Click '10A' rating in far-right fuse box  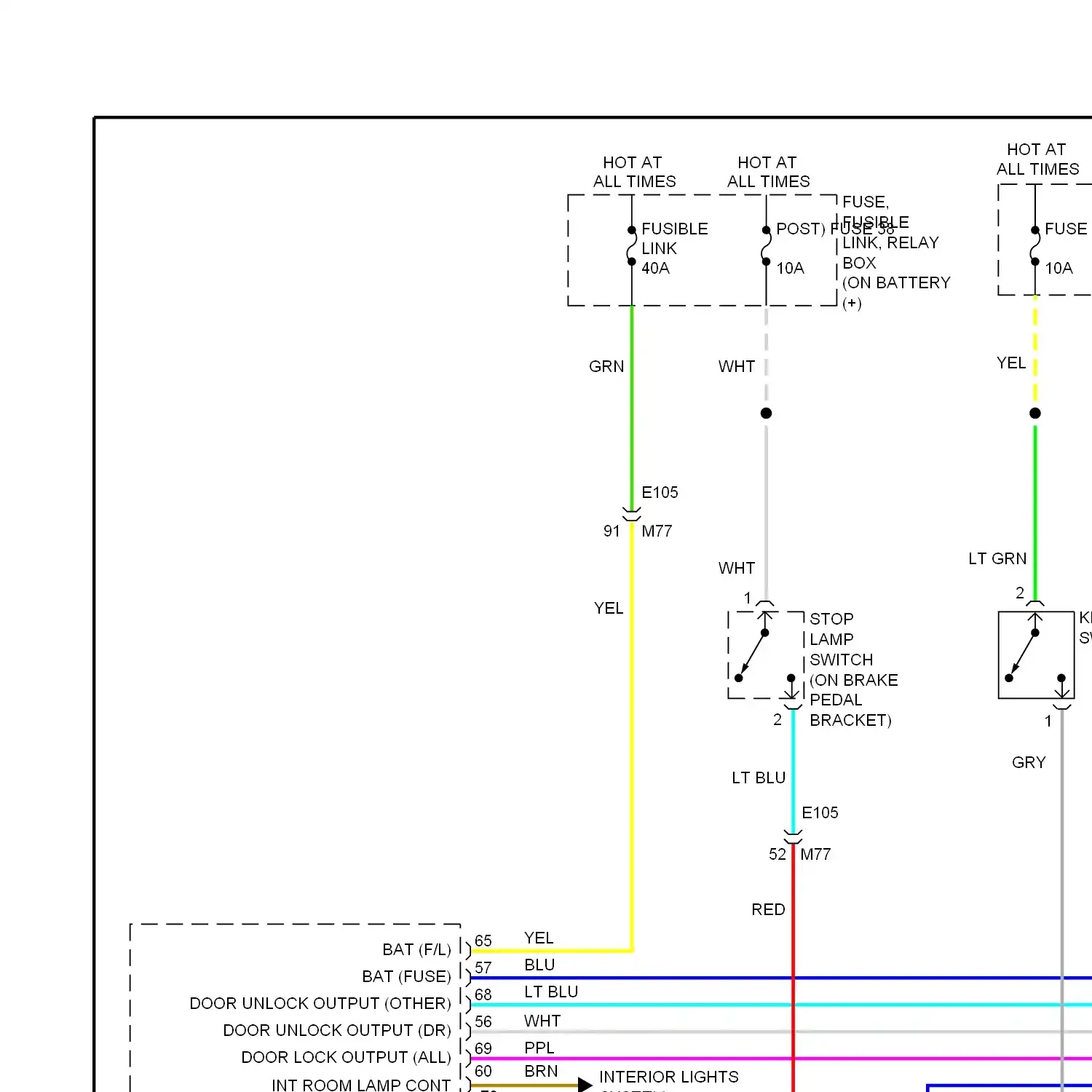(1059, 268)
